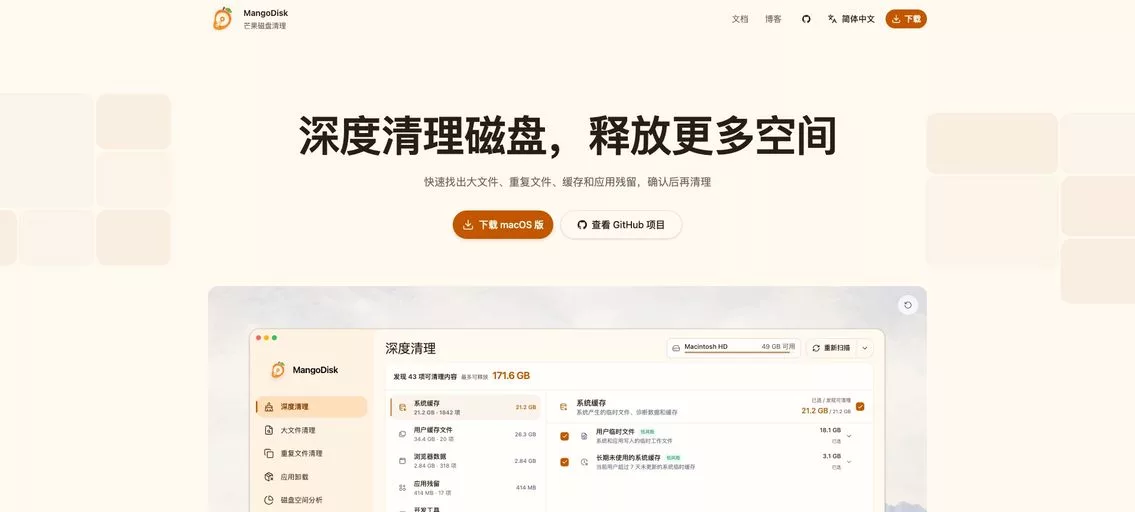Click the 应用残留 category icon
Screen dimensions: 1135x512
(x=402, y=487)
